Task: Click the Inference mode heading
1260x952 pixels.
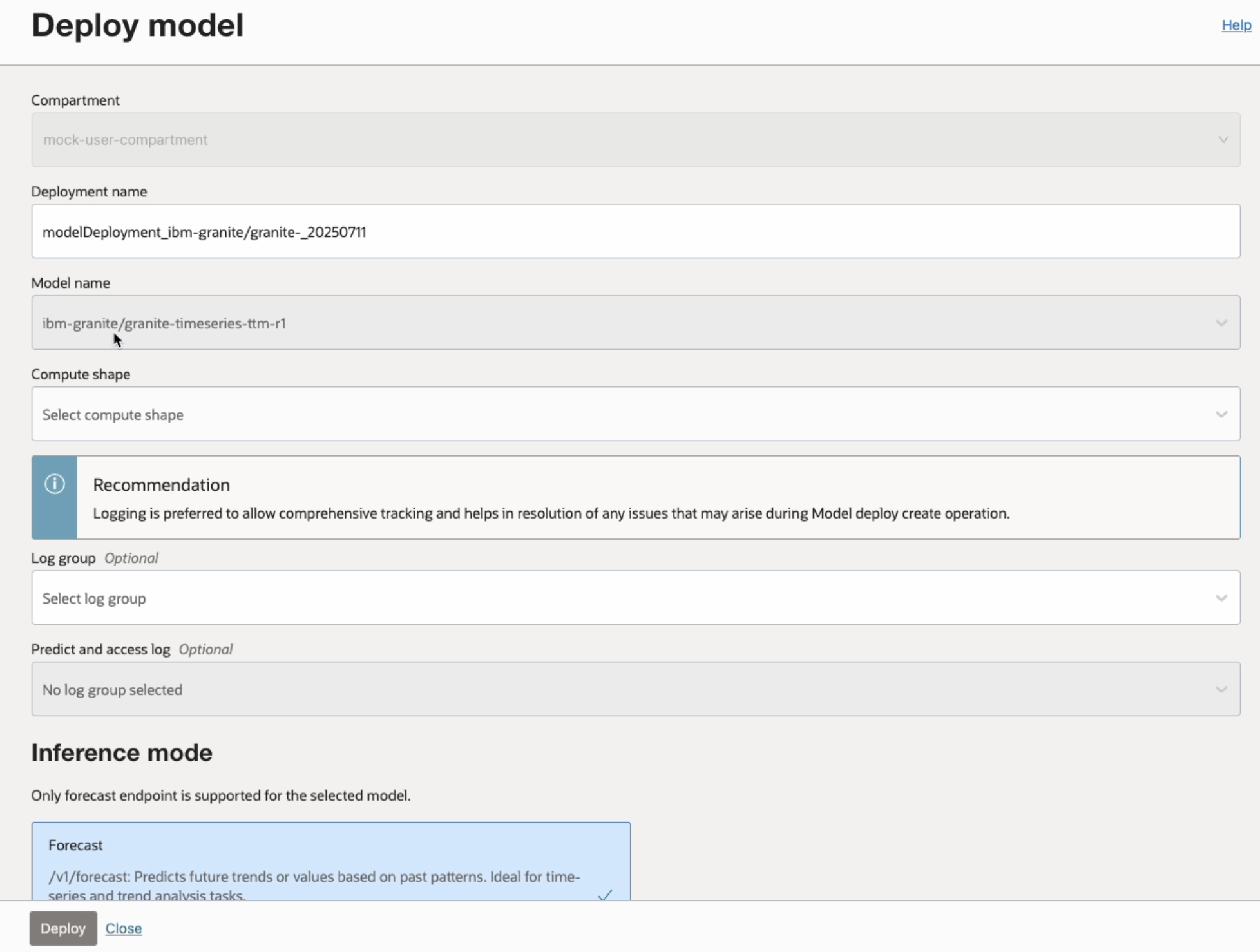Action: (x=122, y=752)
